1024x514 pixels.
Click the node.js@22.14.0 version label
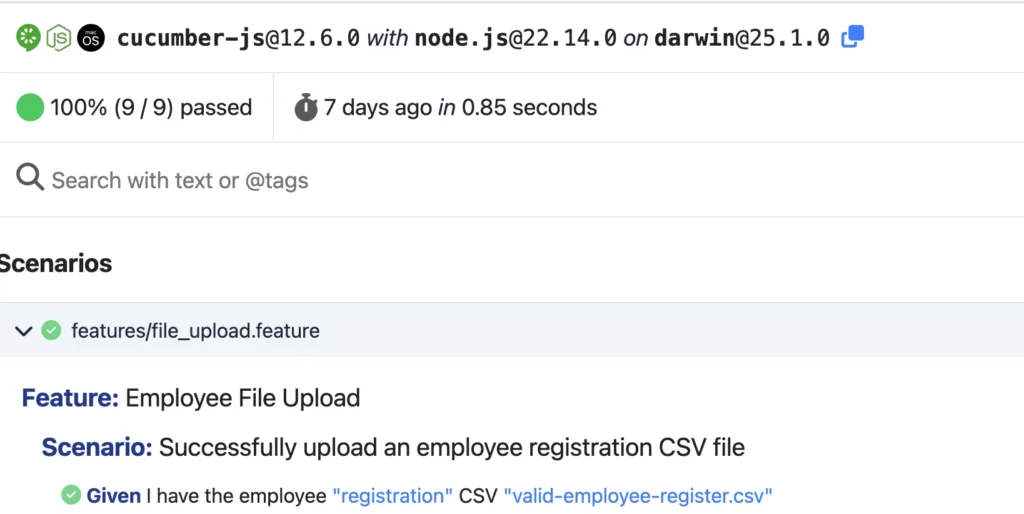516,38
